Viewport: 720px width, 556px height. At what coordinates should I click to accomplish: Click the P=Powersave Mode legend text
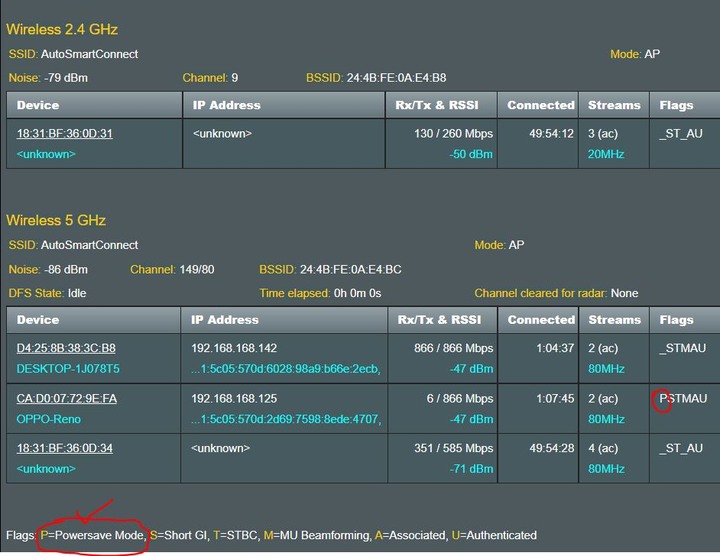point(93,535)
